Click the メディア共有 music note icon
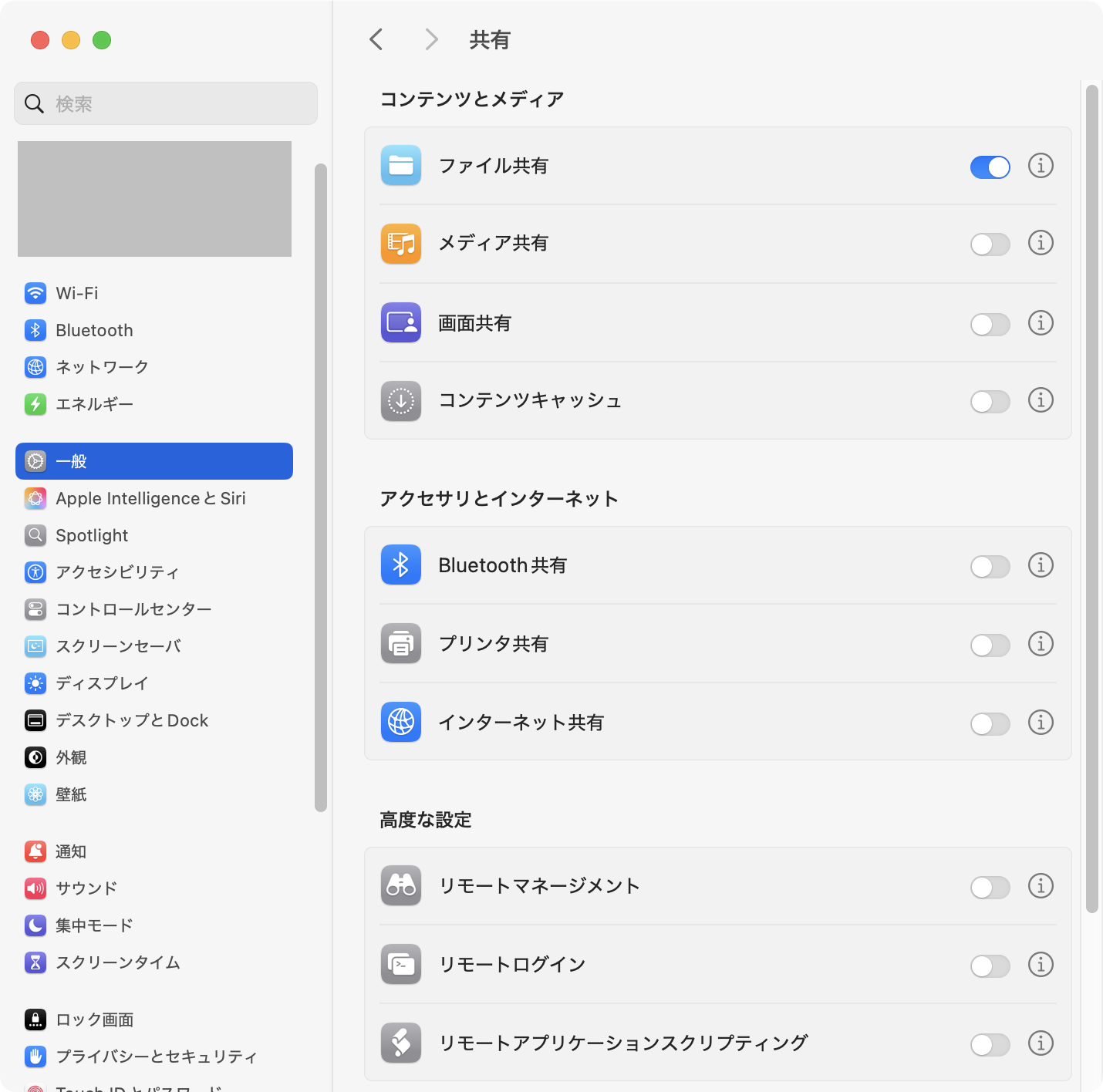 pos(400,244)
